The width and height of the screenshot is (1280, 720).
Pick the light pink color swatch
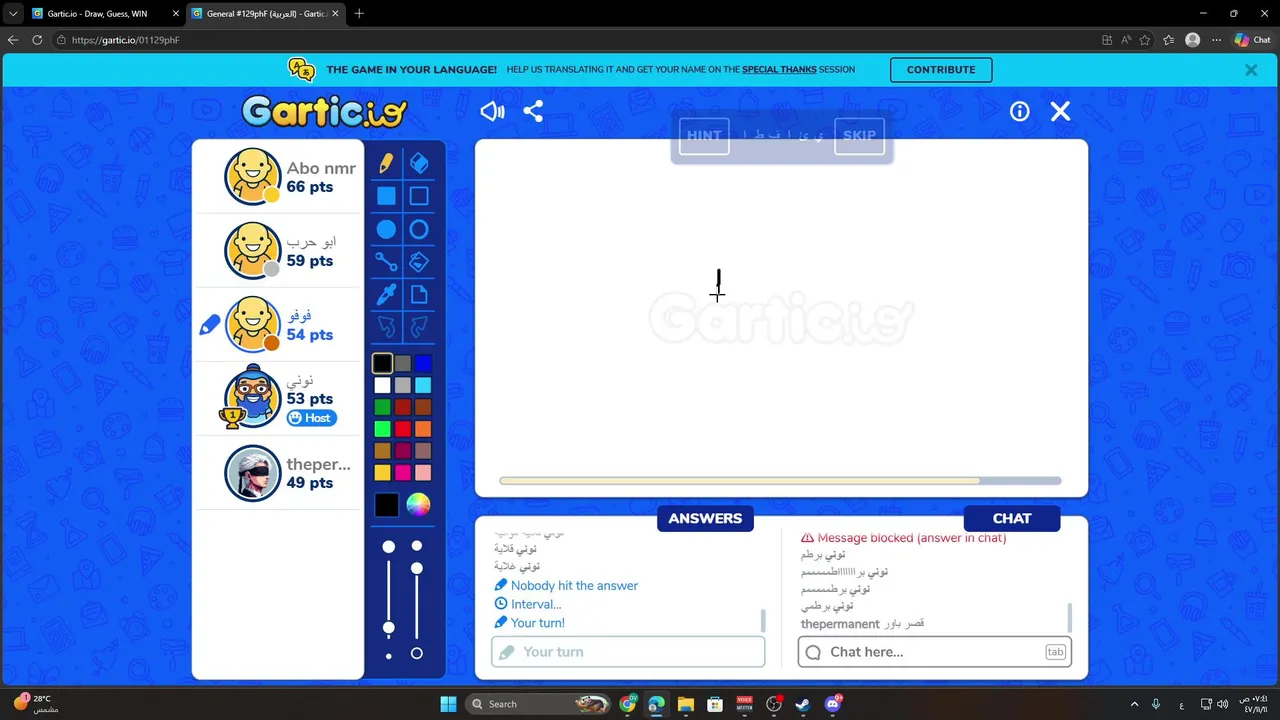pyautogui.click(x=423, y=472)
